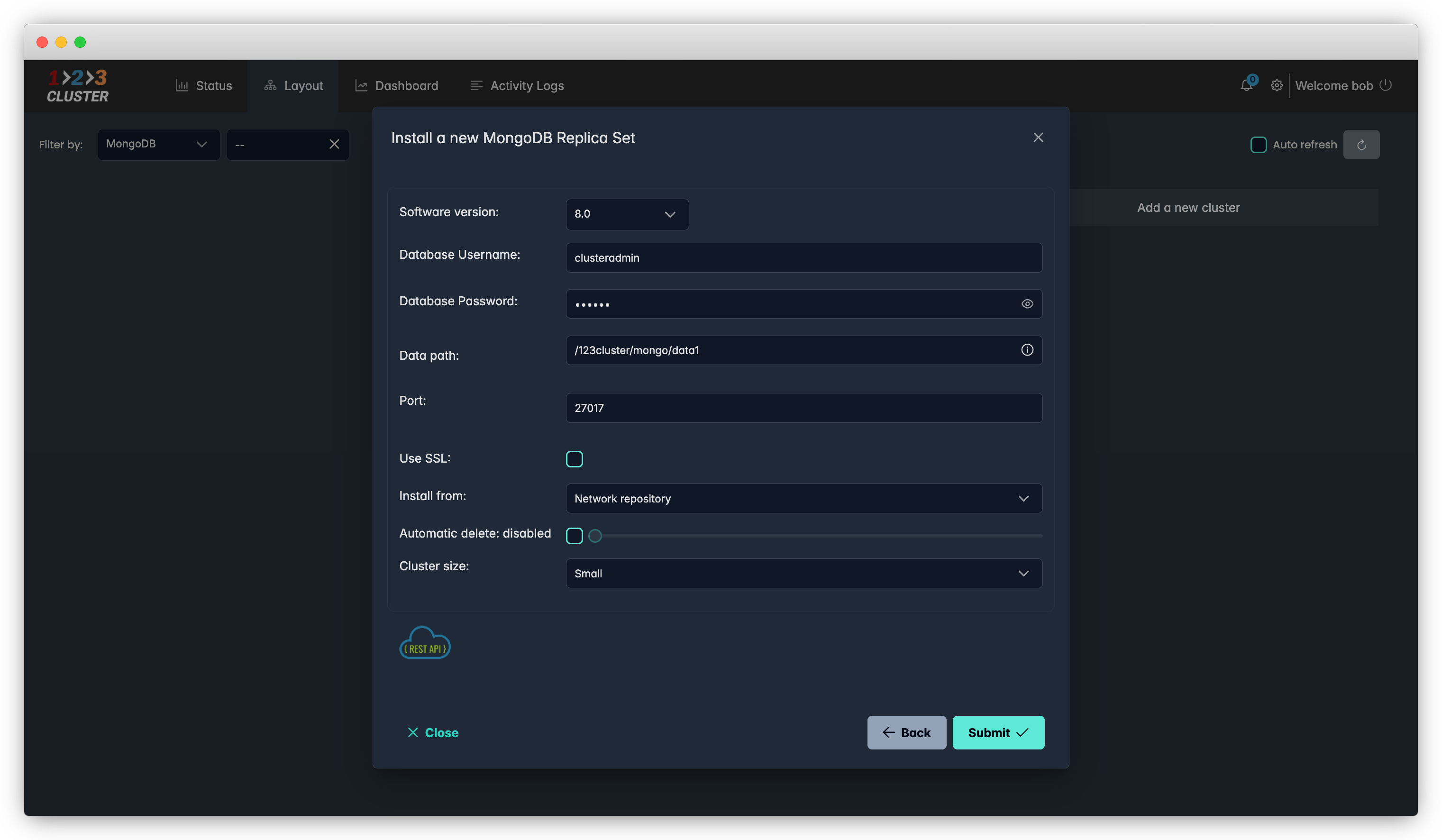Screen dimensions: 1442x840
Task: Toggle the Auto refresh checkbox
Action: (1259, 145)
